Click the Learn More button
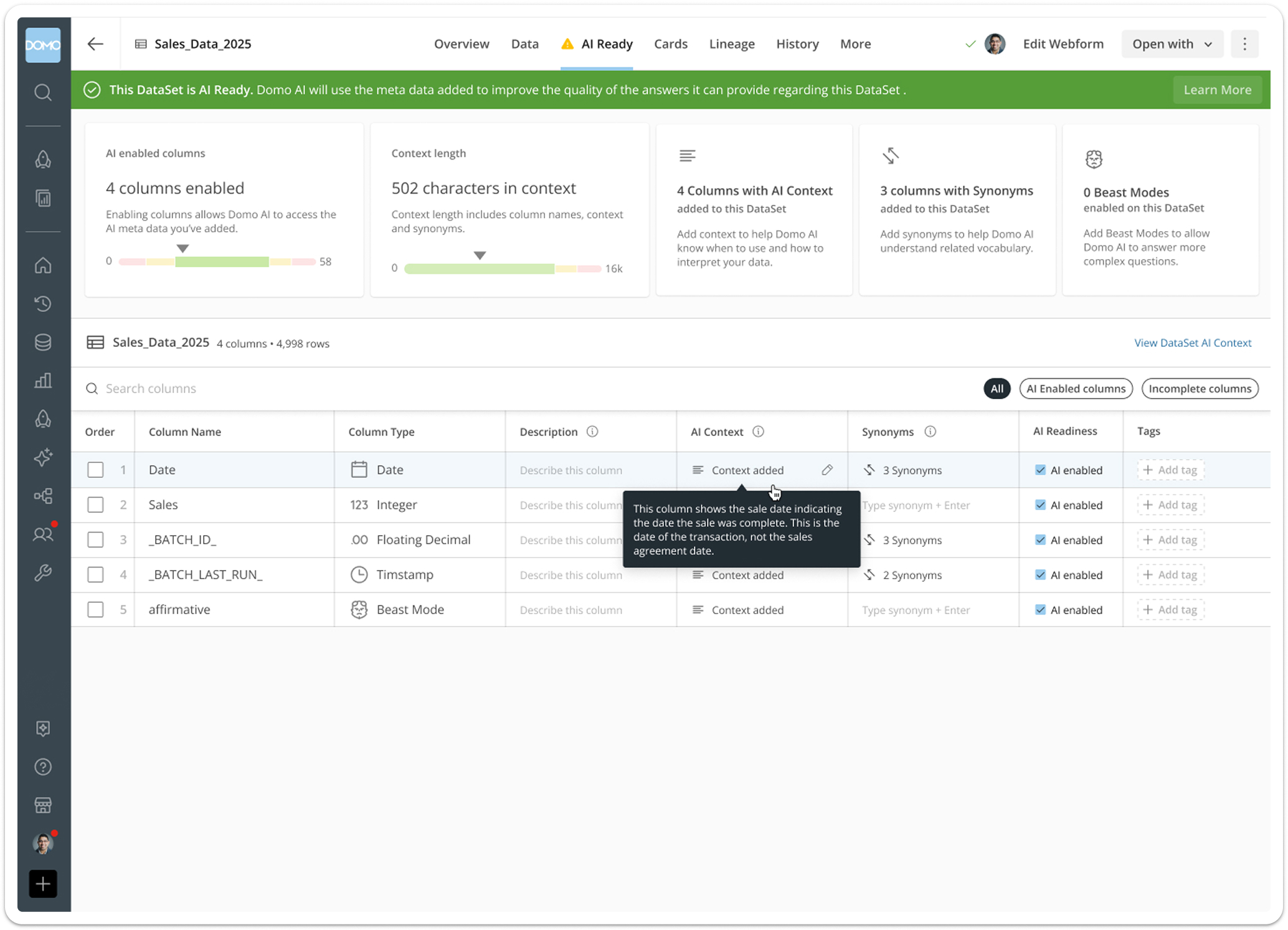Screen dimensions: 1288x930 1217,90
